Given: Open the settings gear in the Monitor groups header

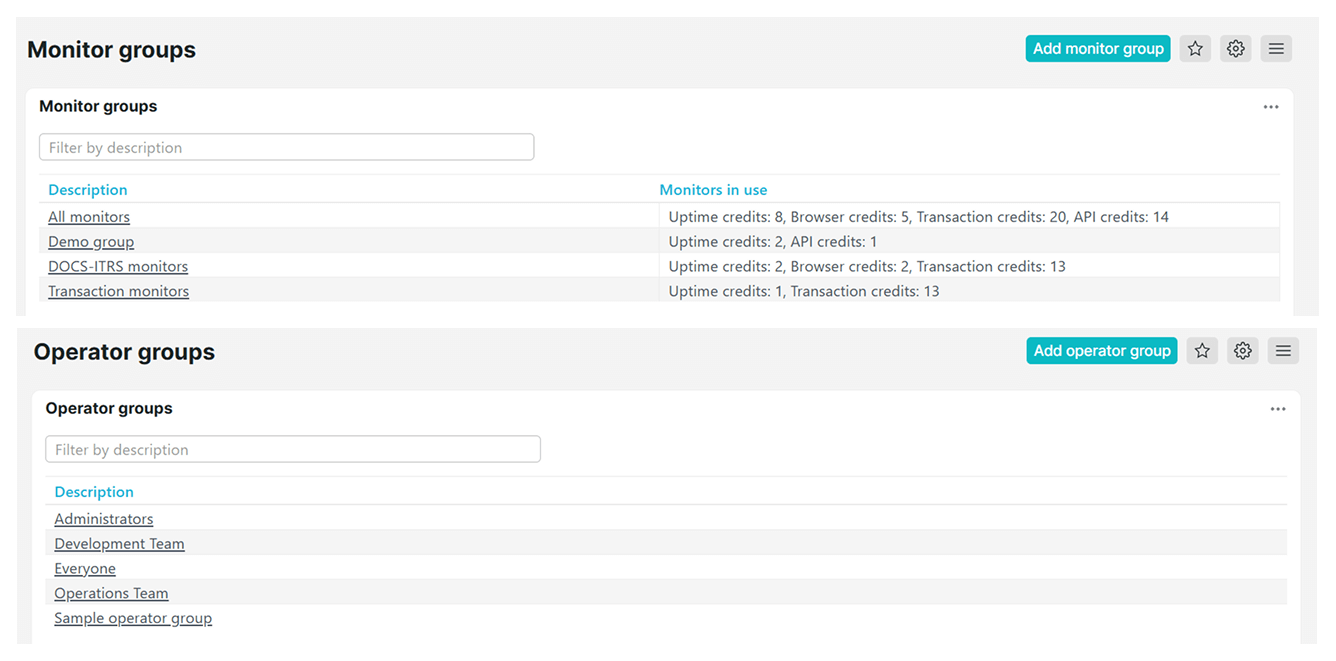Looking at the screenshot, I should pyautogui.click(x=1235, y=48).
